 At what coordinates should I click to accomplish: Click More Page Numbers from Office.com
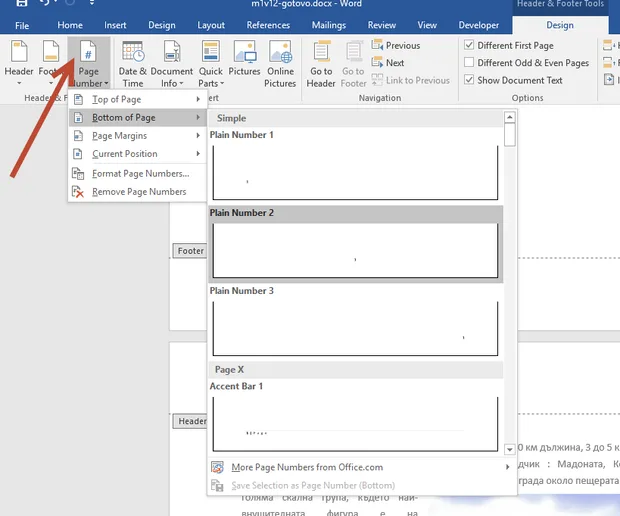(361, 467)
